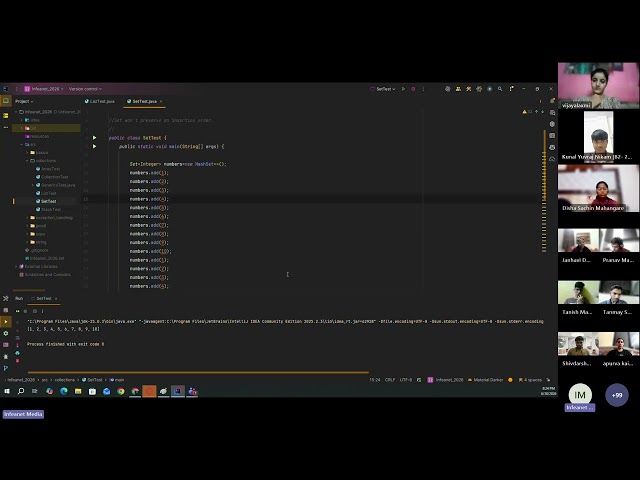Click the yellow warning inspection icon
The height and width of the screenshot is (480, 640).
(x=524, y=112)
